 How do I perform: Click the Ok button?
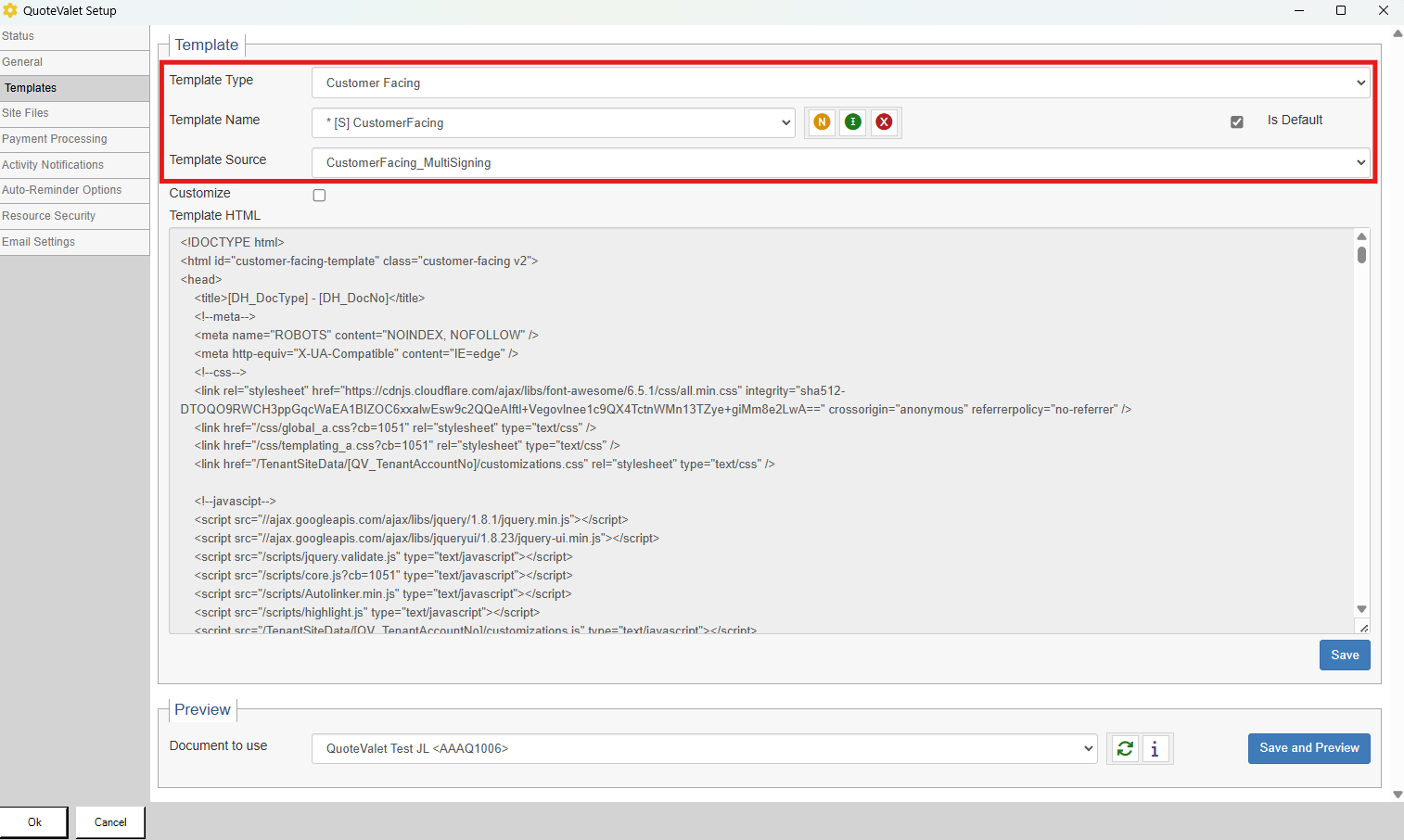click(34, 822)
